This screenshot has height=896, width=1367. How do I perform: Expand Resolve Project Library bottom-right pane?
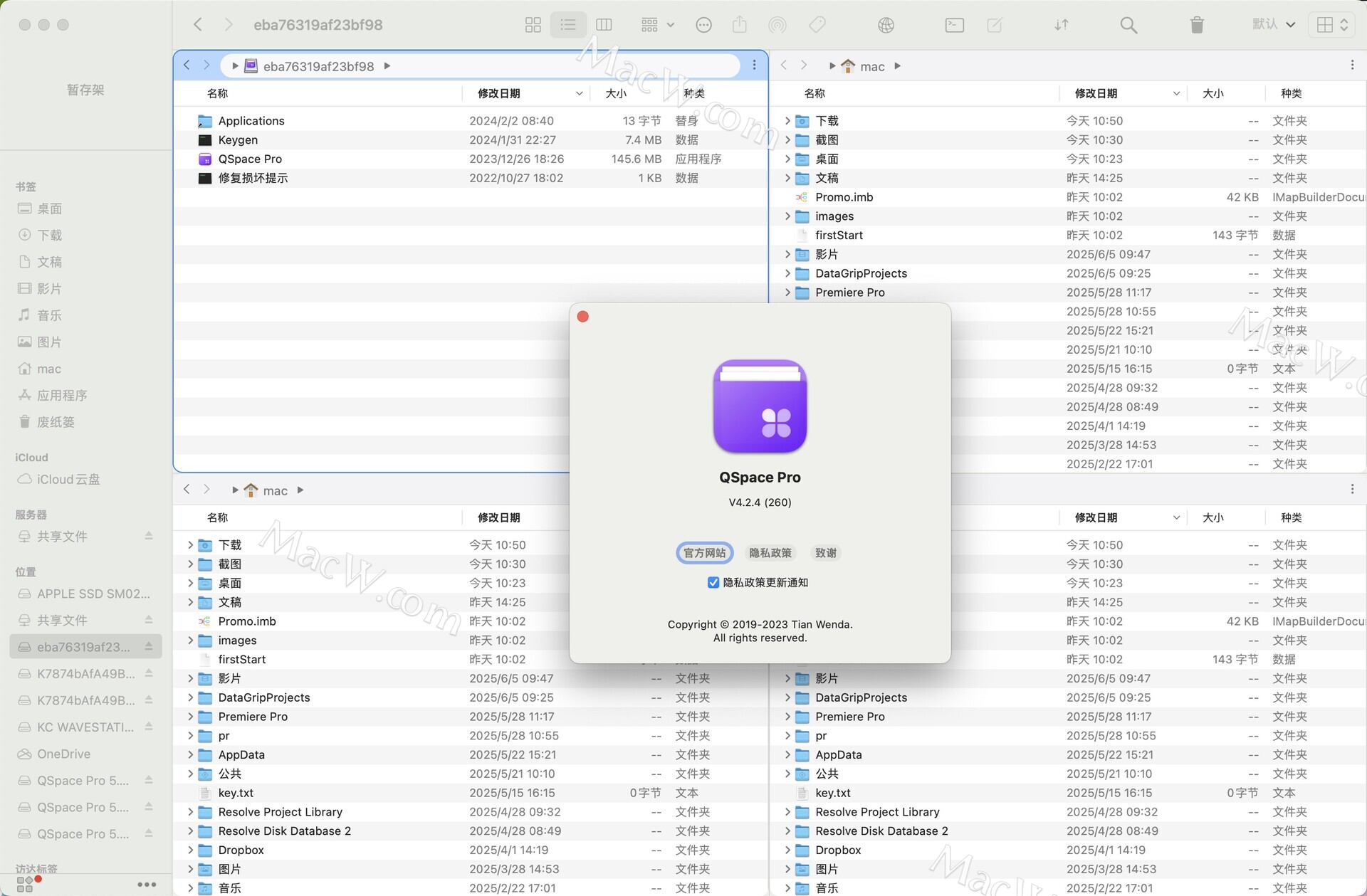point(787,812)
